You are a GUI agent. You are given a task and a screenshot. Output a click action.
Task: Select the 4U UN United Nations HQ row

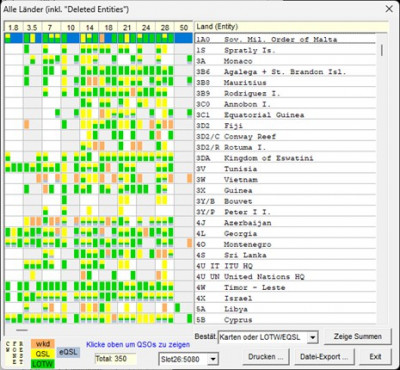tap(285, 276)
